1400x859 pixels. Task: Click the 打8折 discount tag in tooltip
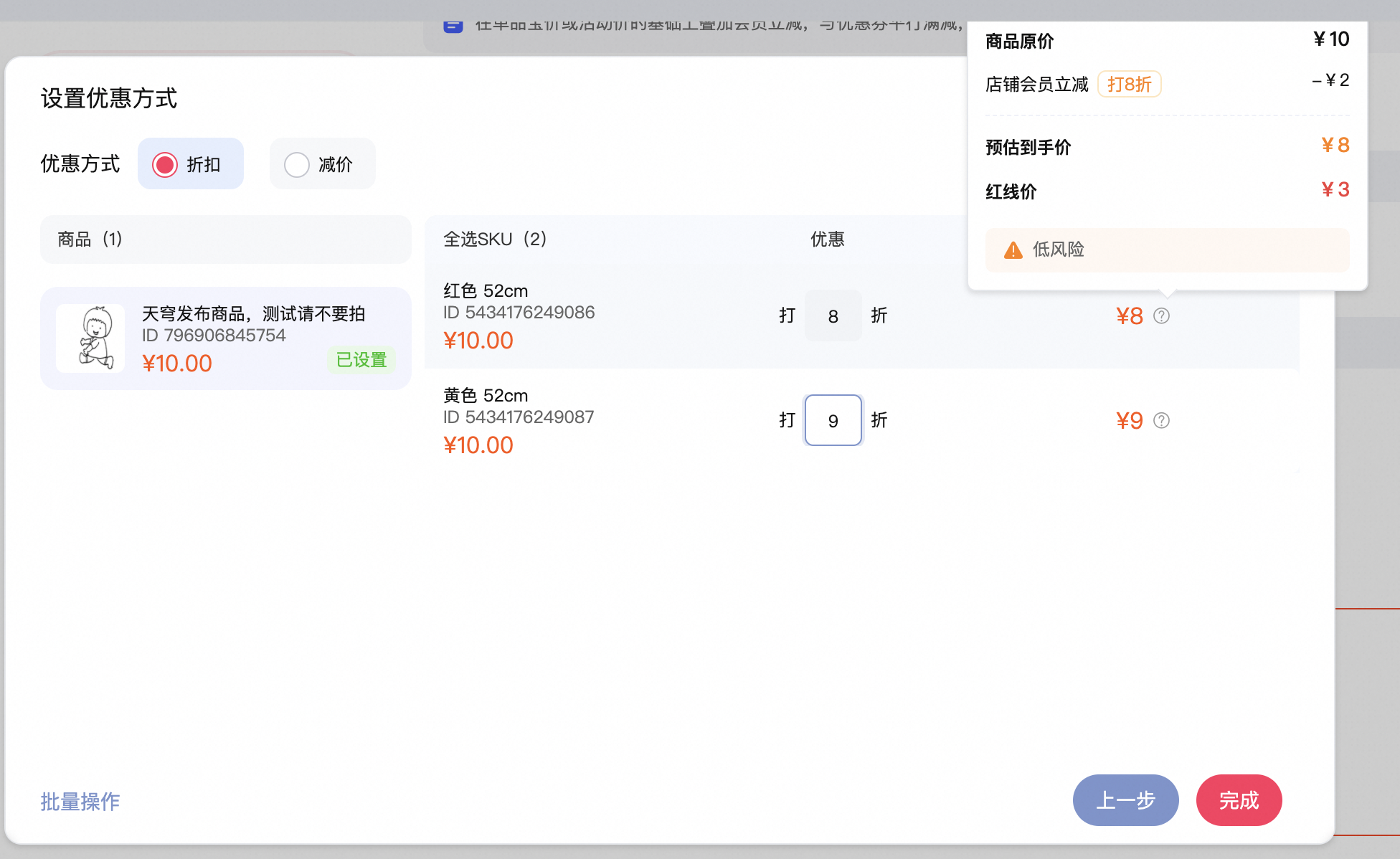(1129, 84)
